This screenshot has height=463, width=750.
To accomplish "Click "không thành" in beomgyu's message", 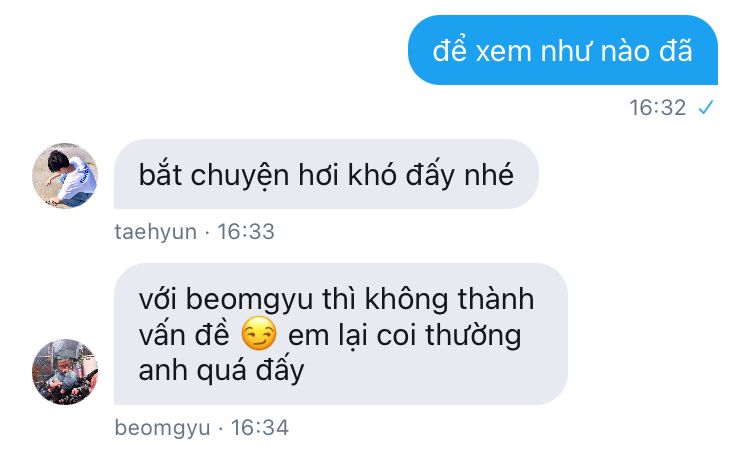I will tap(449, 299).
